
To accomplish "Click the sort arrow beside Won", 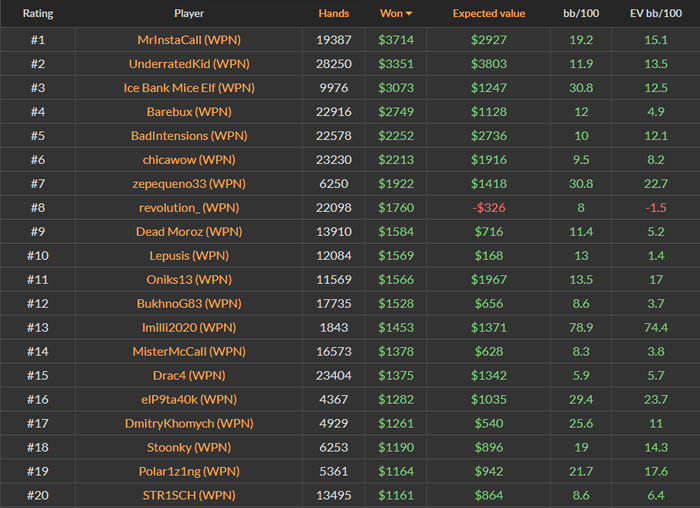I will pyautogui.click(x=408, y=15).
